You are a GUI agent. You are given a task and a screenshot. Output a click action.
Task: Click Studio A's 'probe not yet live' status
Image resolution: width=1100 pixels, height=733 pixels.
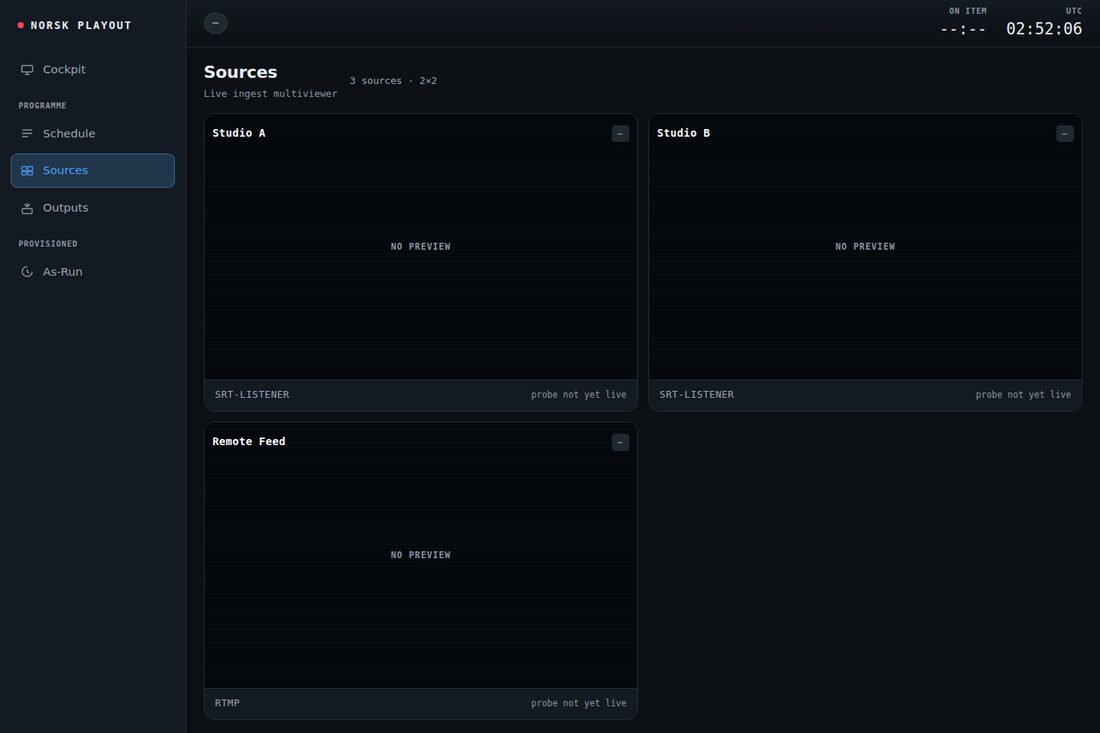[x=579, y=395]
